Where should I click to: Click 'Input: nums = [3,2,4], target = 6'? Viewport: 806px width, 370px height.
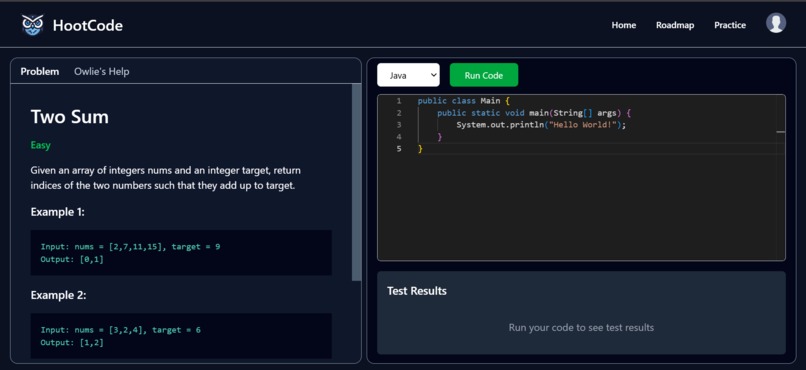tap(121, 330)
